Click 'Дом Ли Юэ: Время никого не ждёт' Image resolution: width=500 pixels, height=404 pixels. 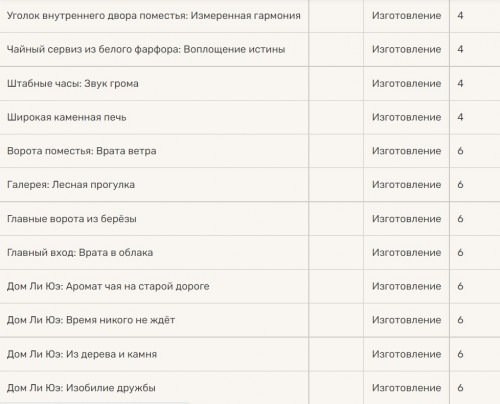(91, 320)
